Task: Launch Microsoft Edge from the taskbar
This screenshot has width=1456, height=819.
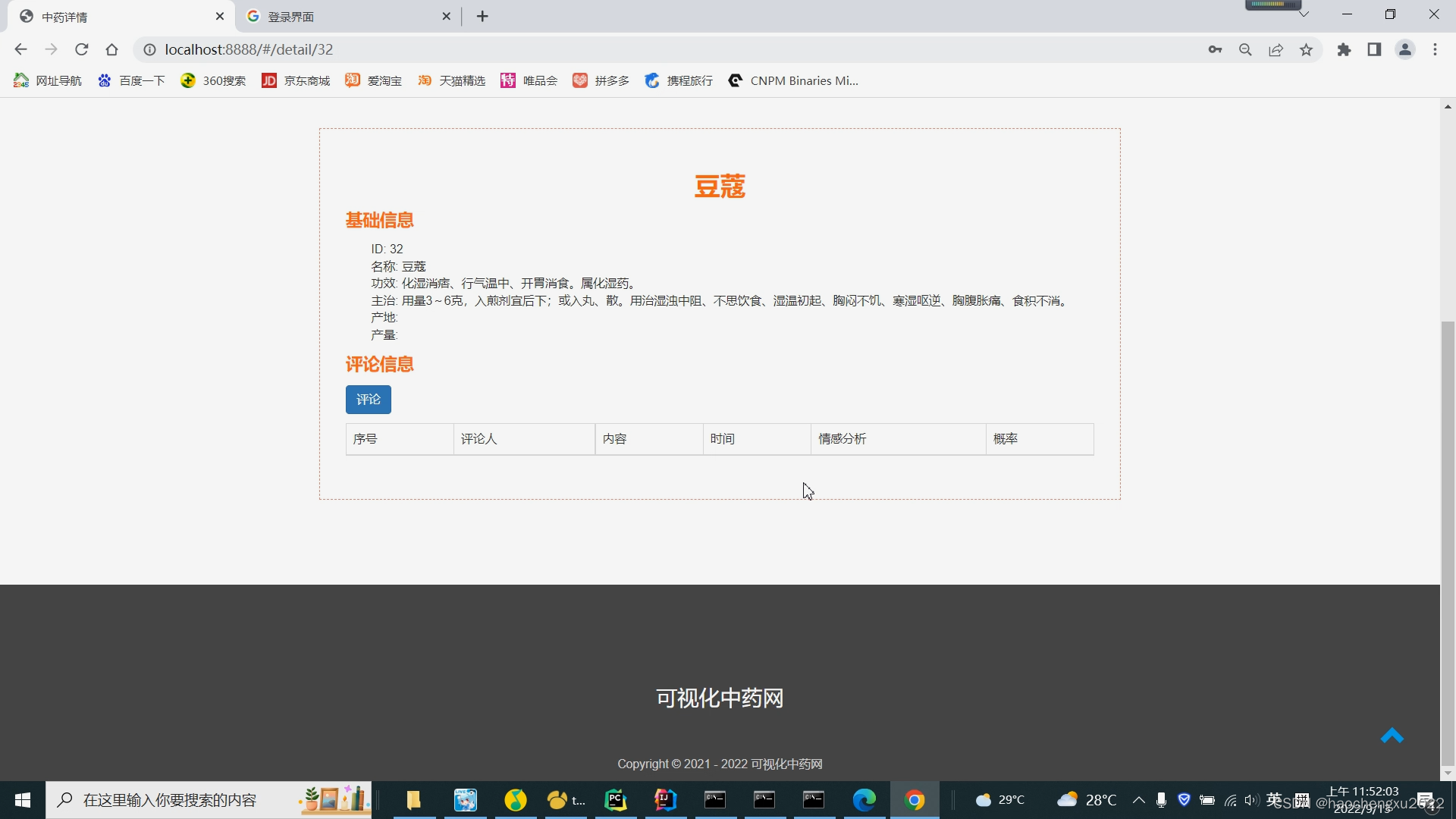Action: 864,799
